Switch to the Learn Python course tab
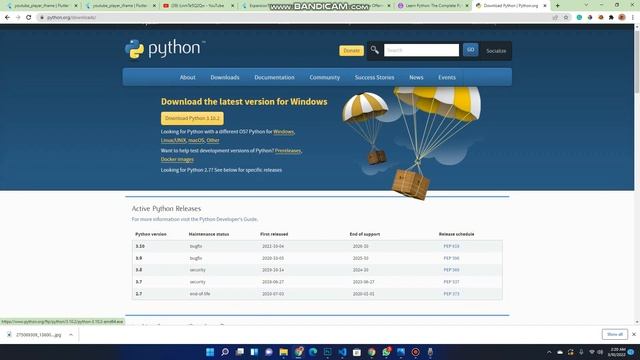 433,6
